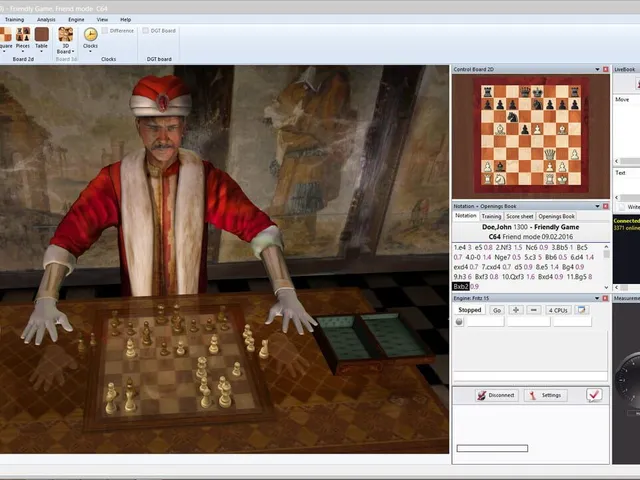Expand Control Board 2D panel dropdown arrow
640x480 pixels.
[597, 69]
